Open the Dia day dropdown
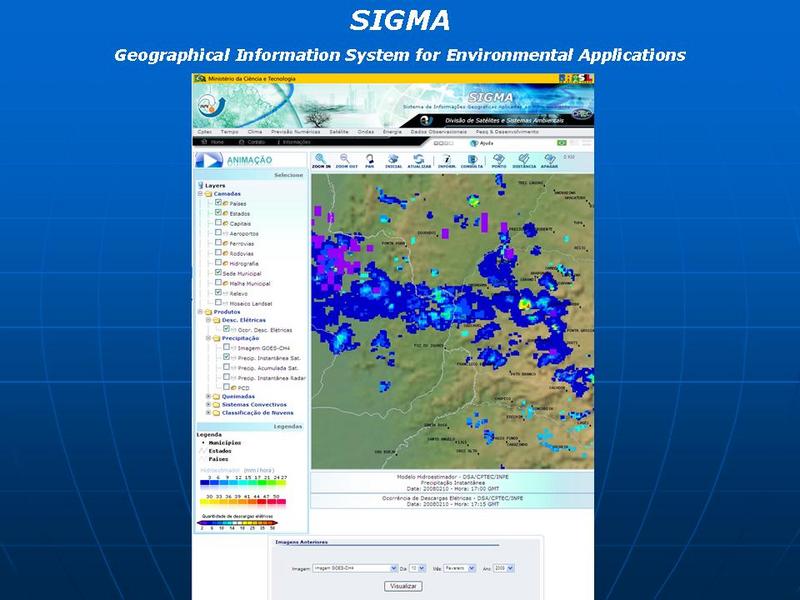The image size is (800, 600). pos(417,568)
